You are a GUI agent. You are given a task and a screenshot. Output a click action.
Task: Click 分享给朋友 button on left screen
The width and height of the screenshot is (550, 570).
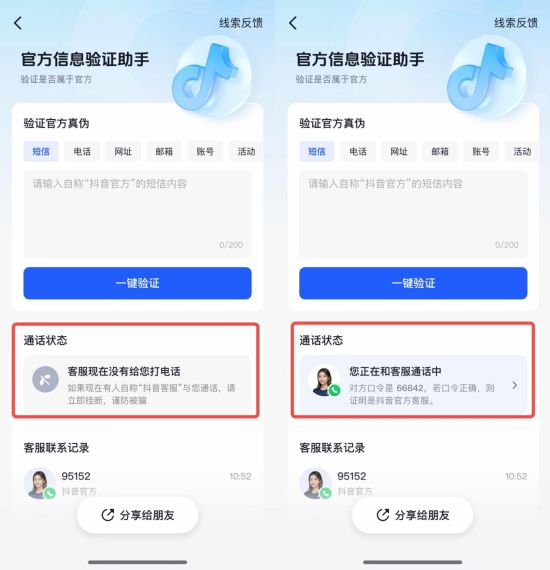(137, 515)
